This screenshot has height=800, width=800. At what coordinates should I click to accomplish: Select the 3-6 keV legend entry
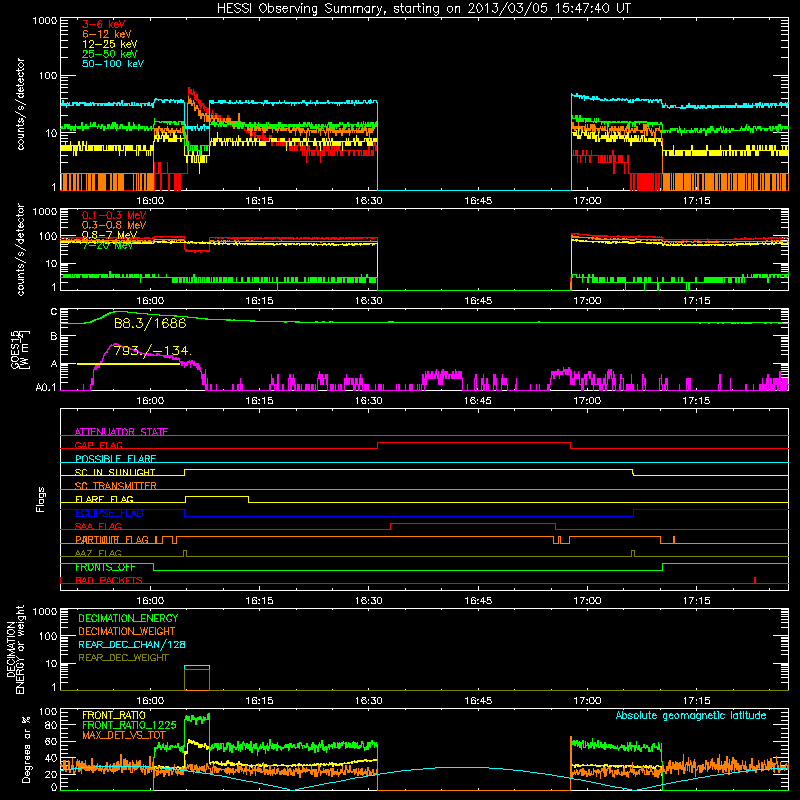click(x=103, y=24)
